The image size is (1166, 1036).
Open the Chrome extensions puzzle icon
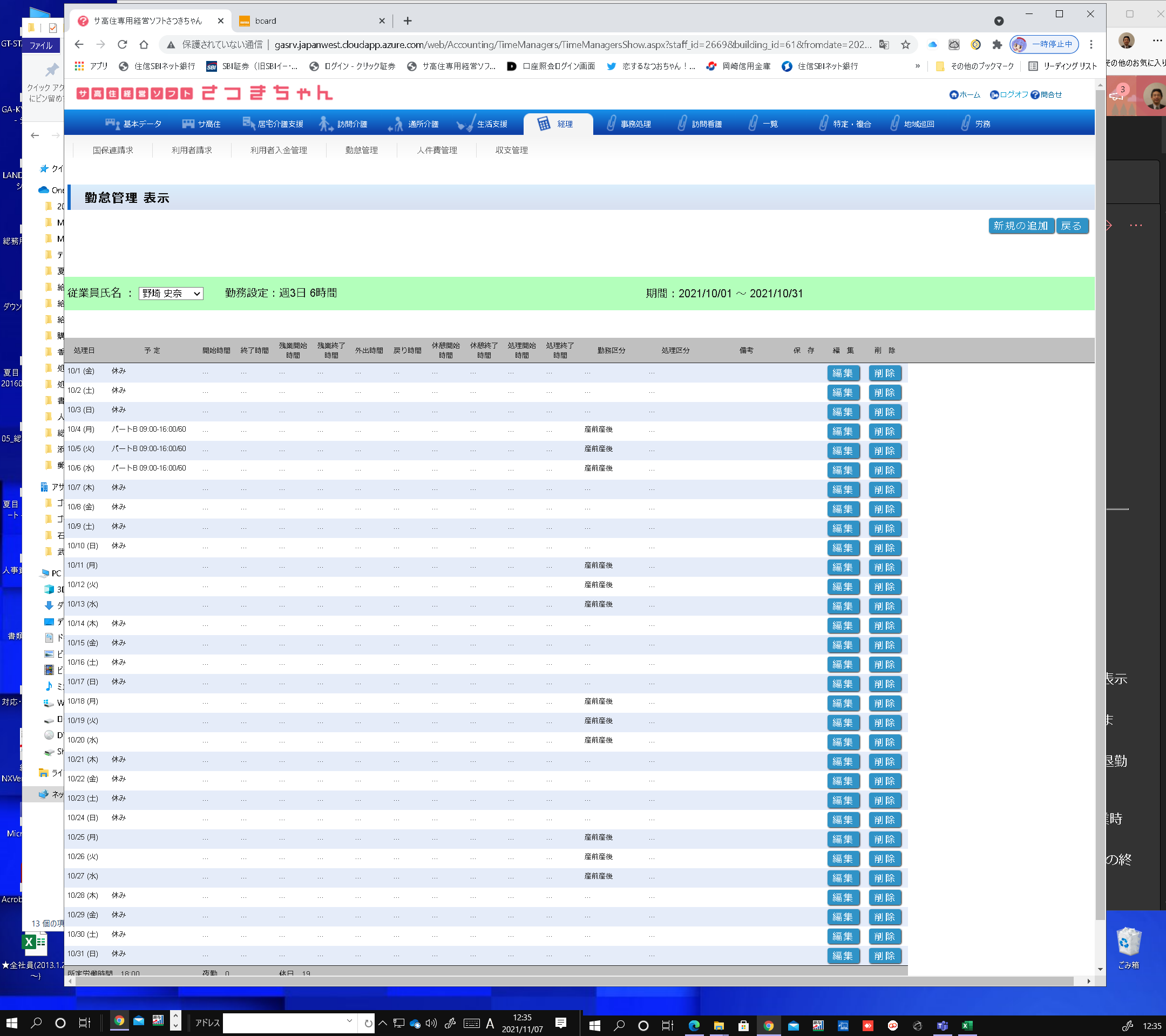996,44
